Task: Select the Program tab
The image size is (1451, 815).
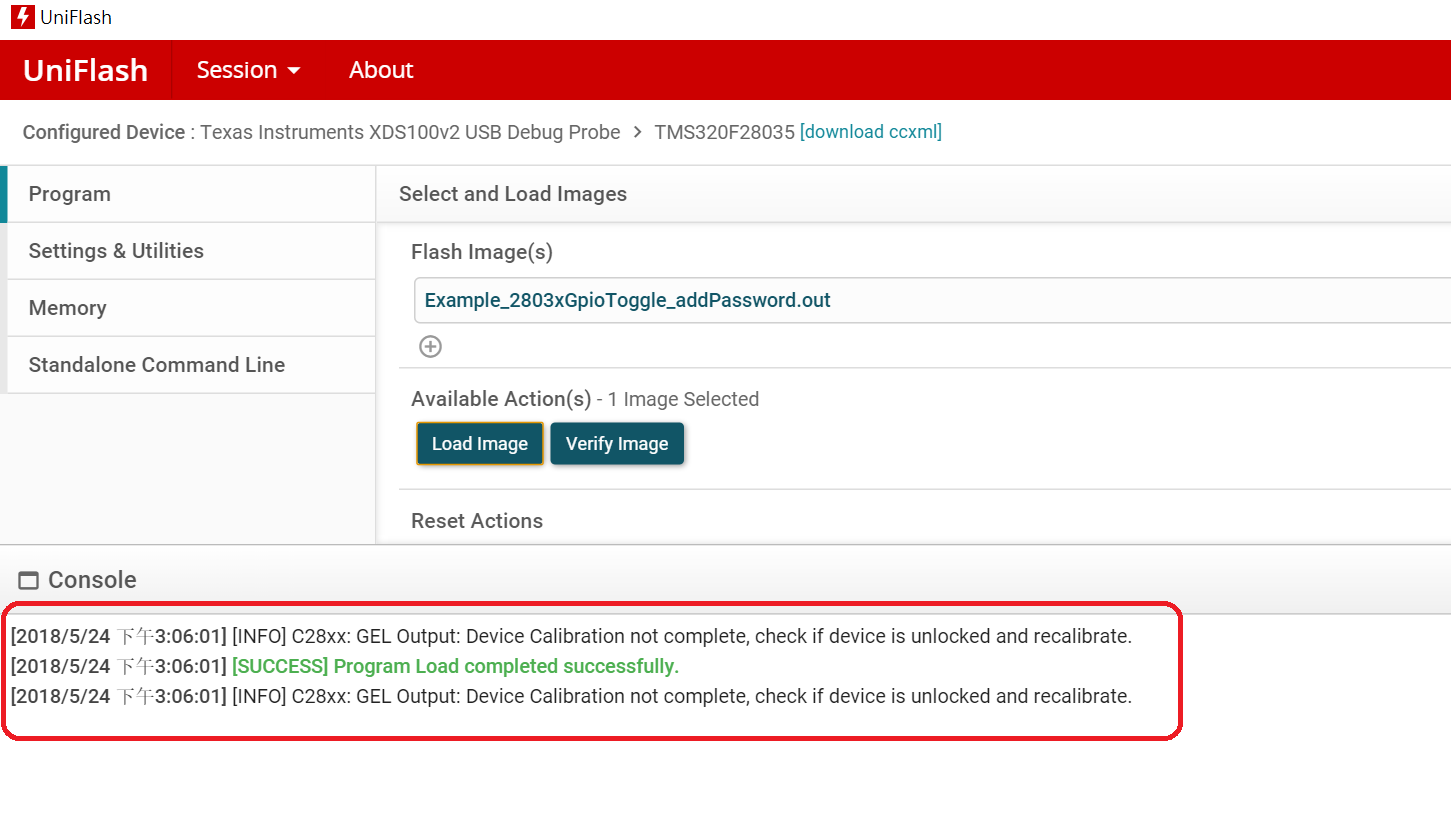Action: tap(191, 194)
